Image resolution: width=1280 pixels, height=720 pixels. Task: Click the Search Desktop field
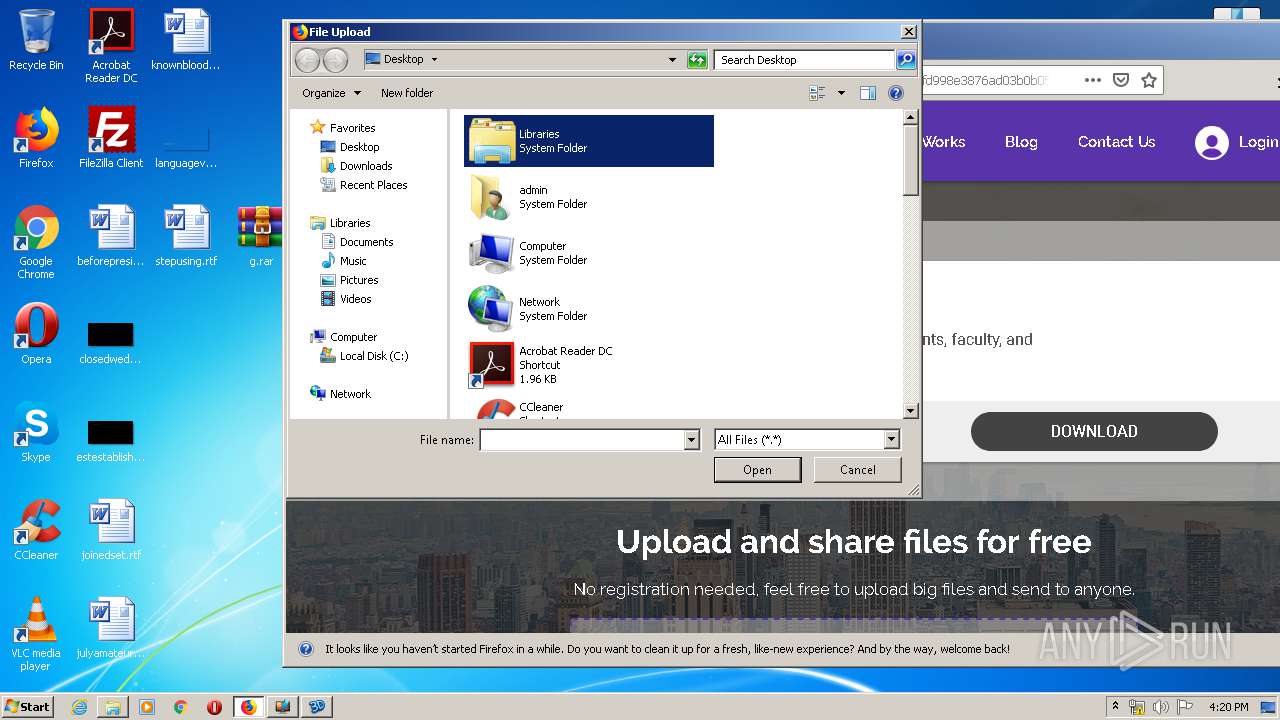pos(805,60)
